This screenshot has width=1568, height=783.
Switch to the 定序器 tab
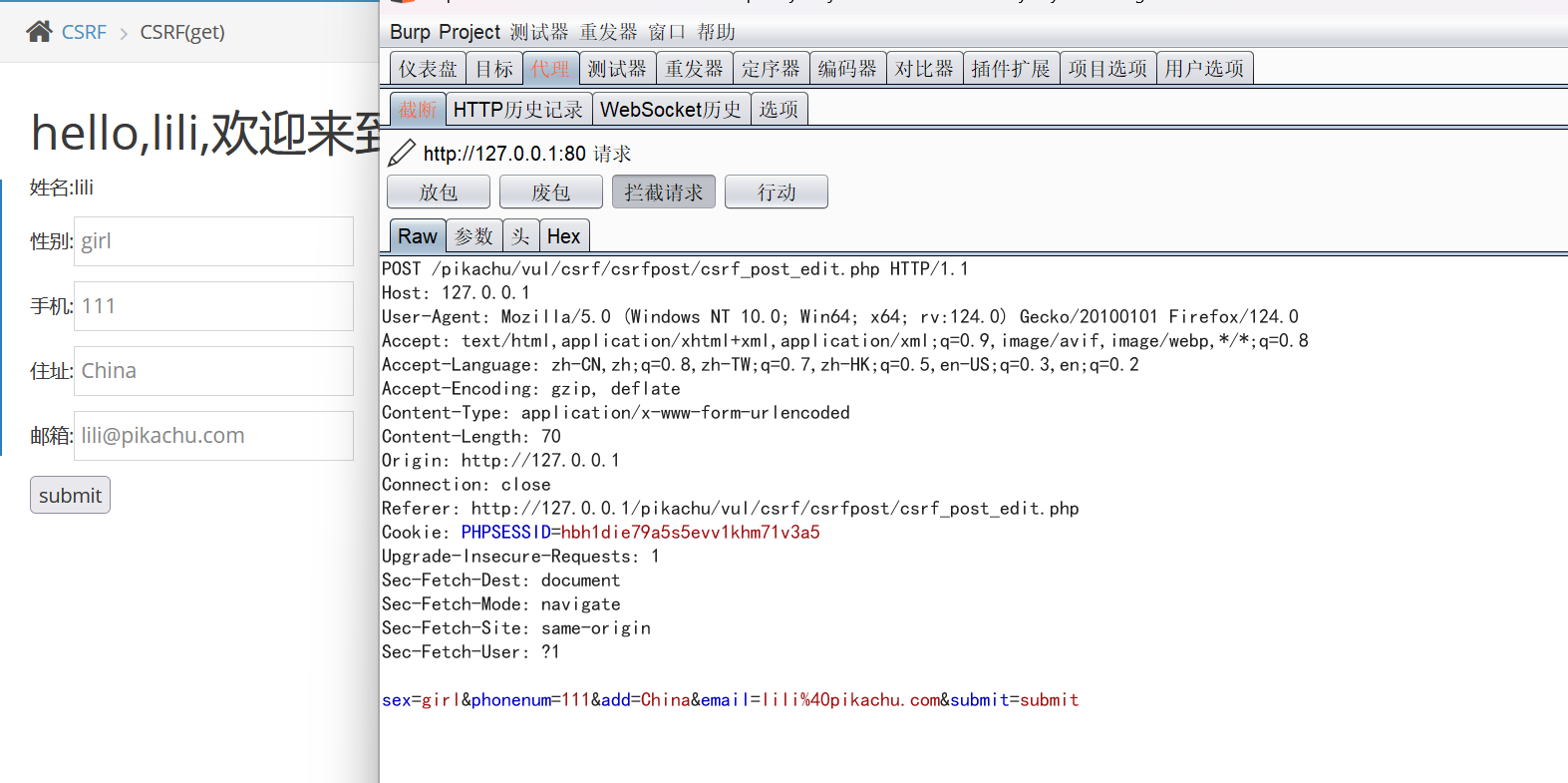pos(772,69)
